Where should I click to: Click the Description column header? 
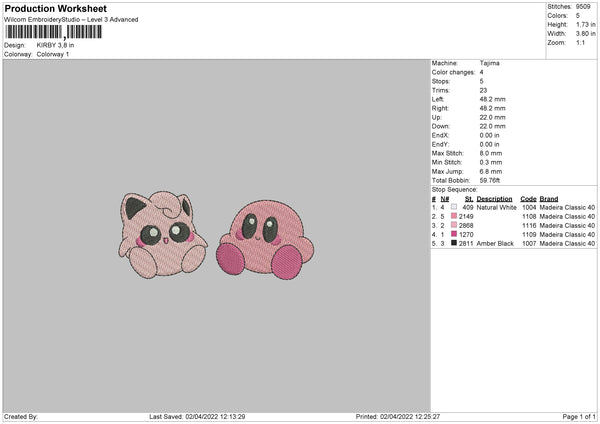(494, 198)
